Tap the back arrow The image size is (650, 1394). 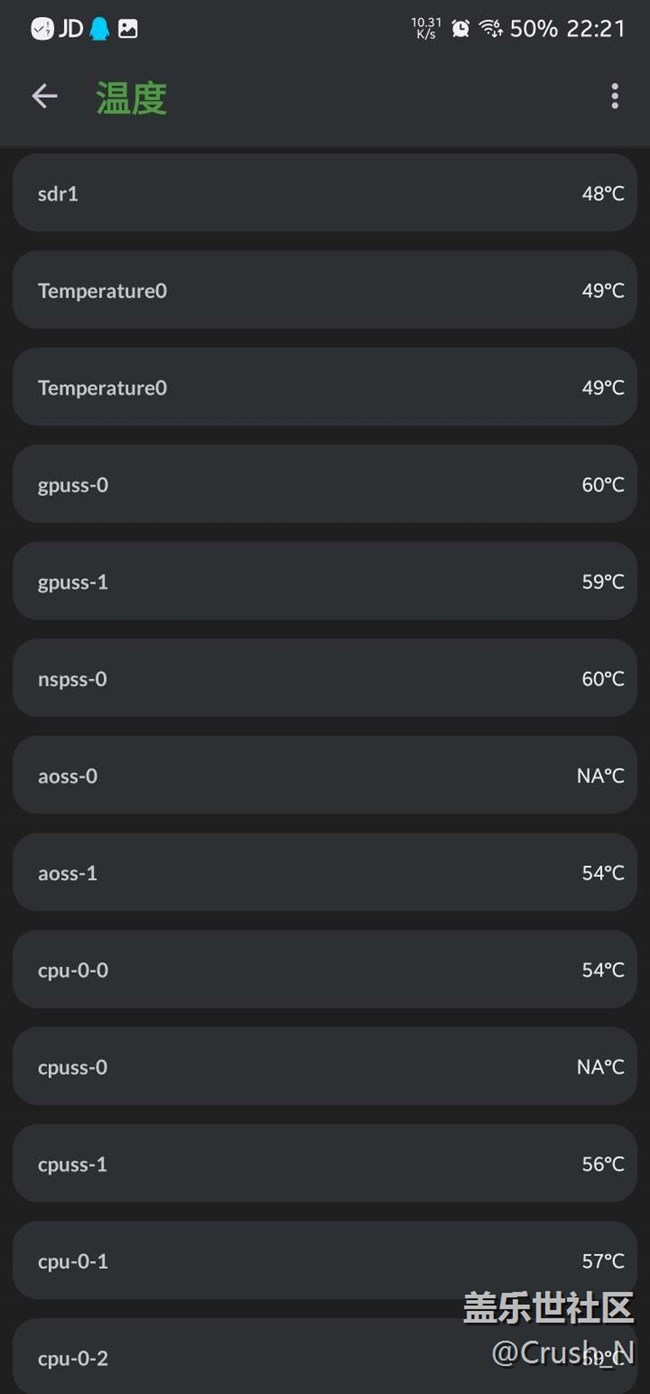(45, 96)
